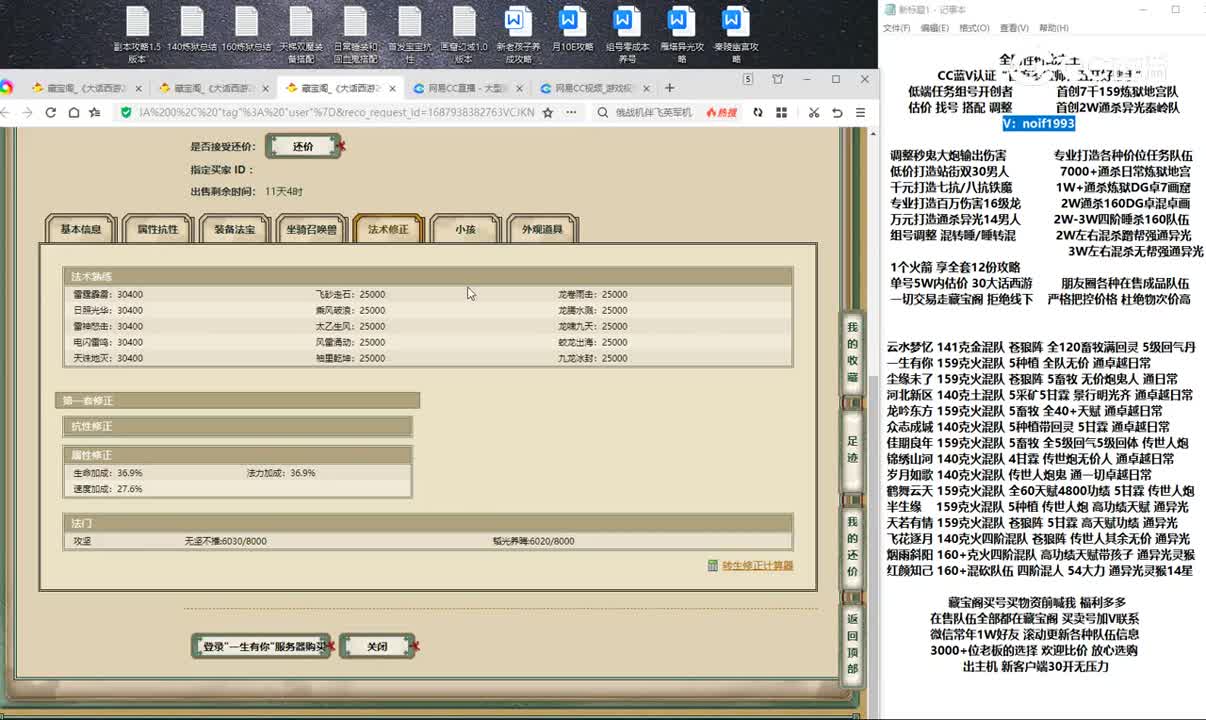Open desktop file 140炼狱总结
The height and width of the screenshot is (720, 1206).
click(x=192, y=29)
